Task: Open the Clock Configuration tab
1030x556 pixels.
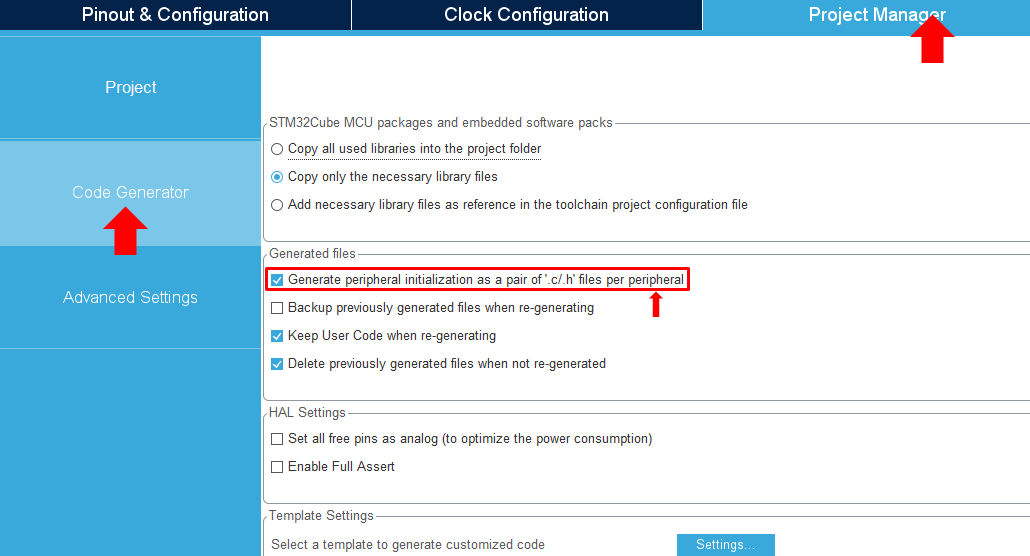Action: 526,15
